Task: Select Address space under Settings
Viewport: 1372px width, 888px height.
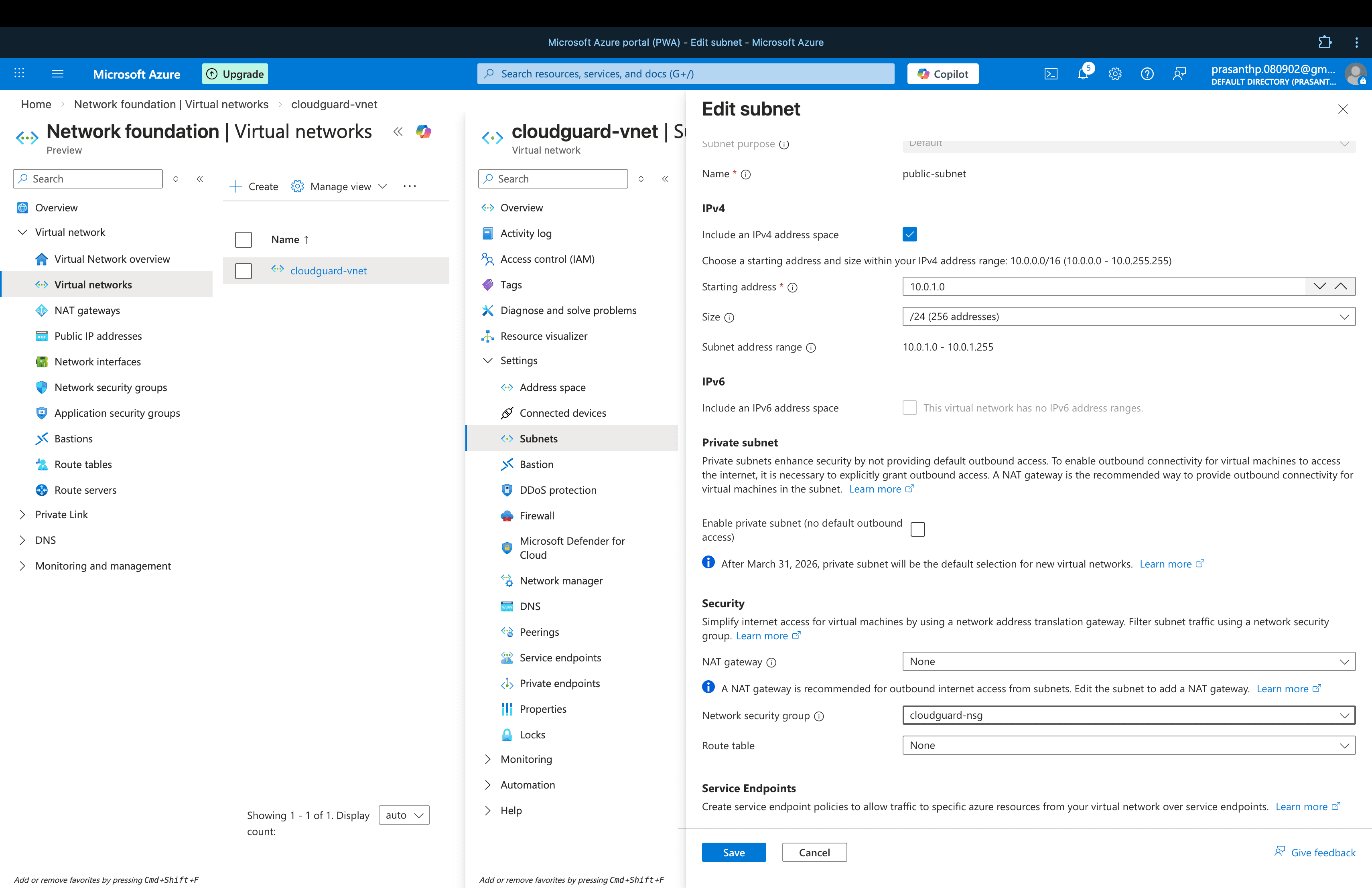Action: point(552,387)
